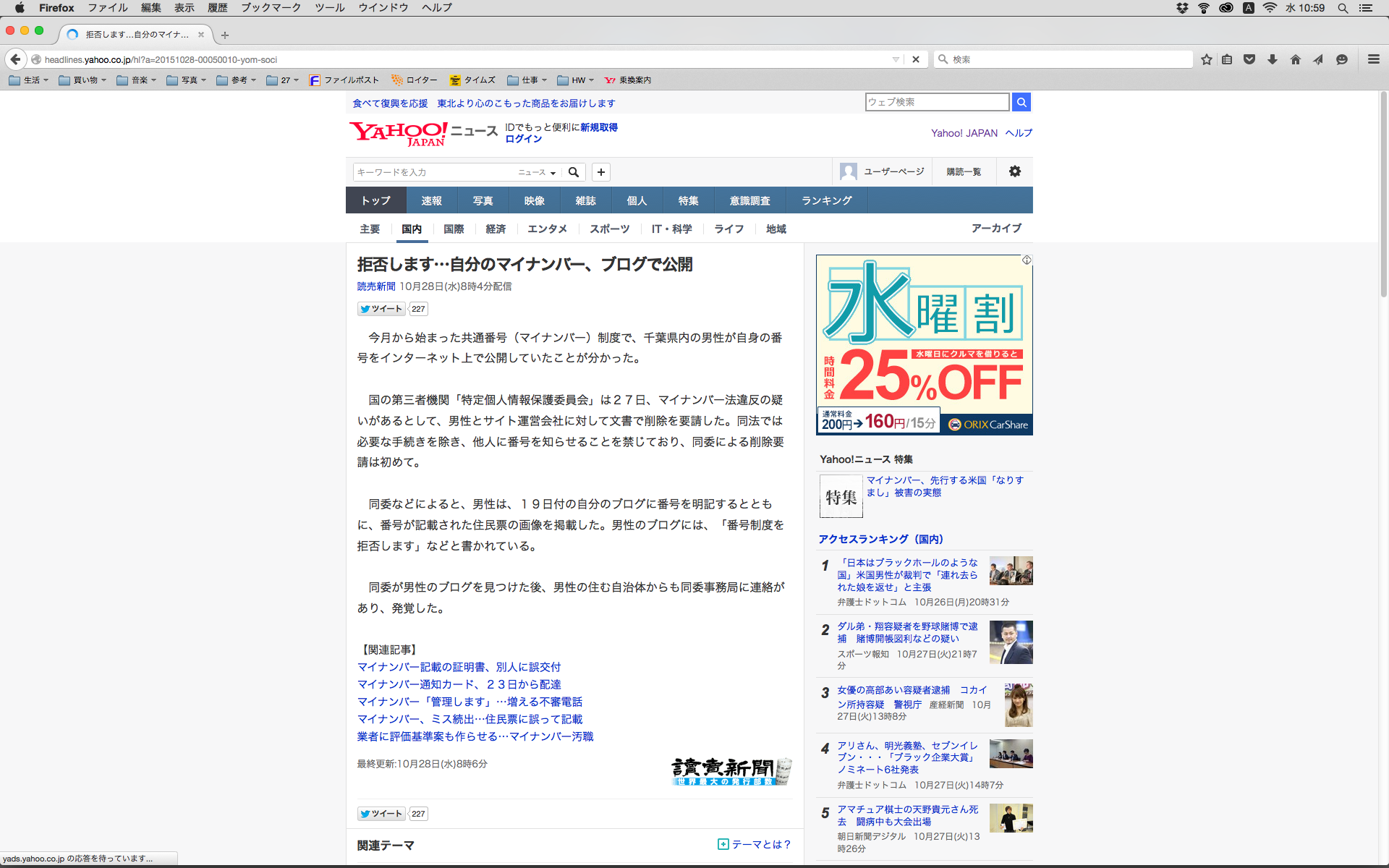Viewport: 1389px width, 868px height.
Task: Open URL bar history dropdown arrow
Action: 896,59
